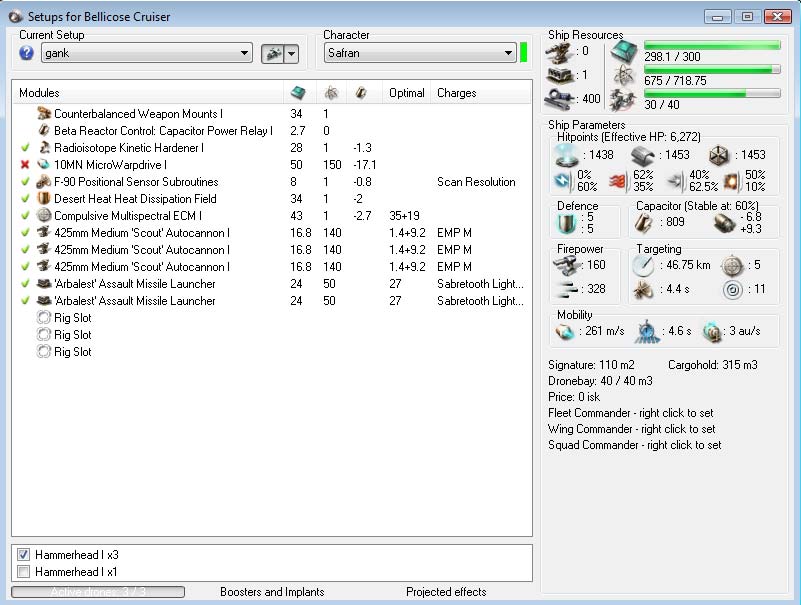
Task: Check the Hammerhead I x1 drone checkbox
Action: pyautogui.click(x=23, y=572)
